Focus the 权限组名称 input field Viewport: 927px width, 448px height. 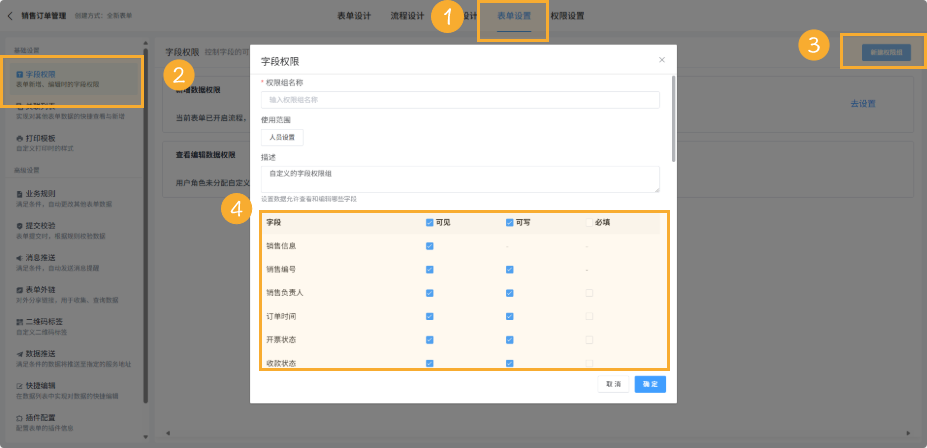coord(460,100)
